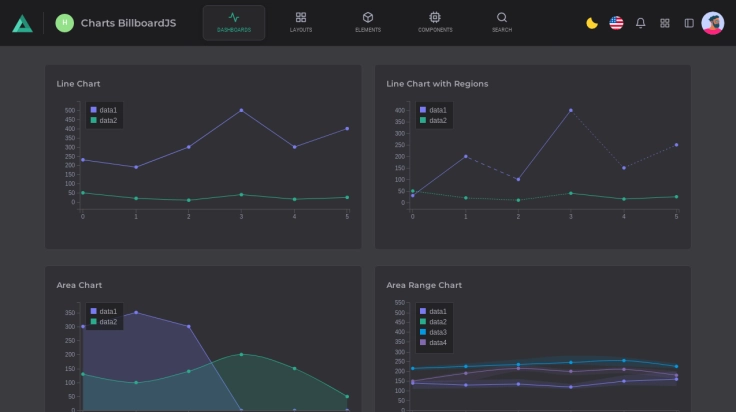Image resolution: width=736 pixels, height=412 pixels.
Task: Click data3 color swatch in Area Range legend
Action: point(423,332)
